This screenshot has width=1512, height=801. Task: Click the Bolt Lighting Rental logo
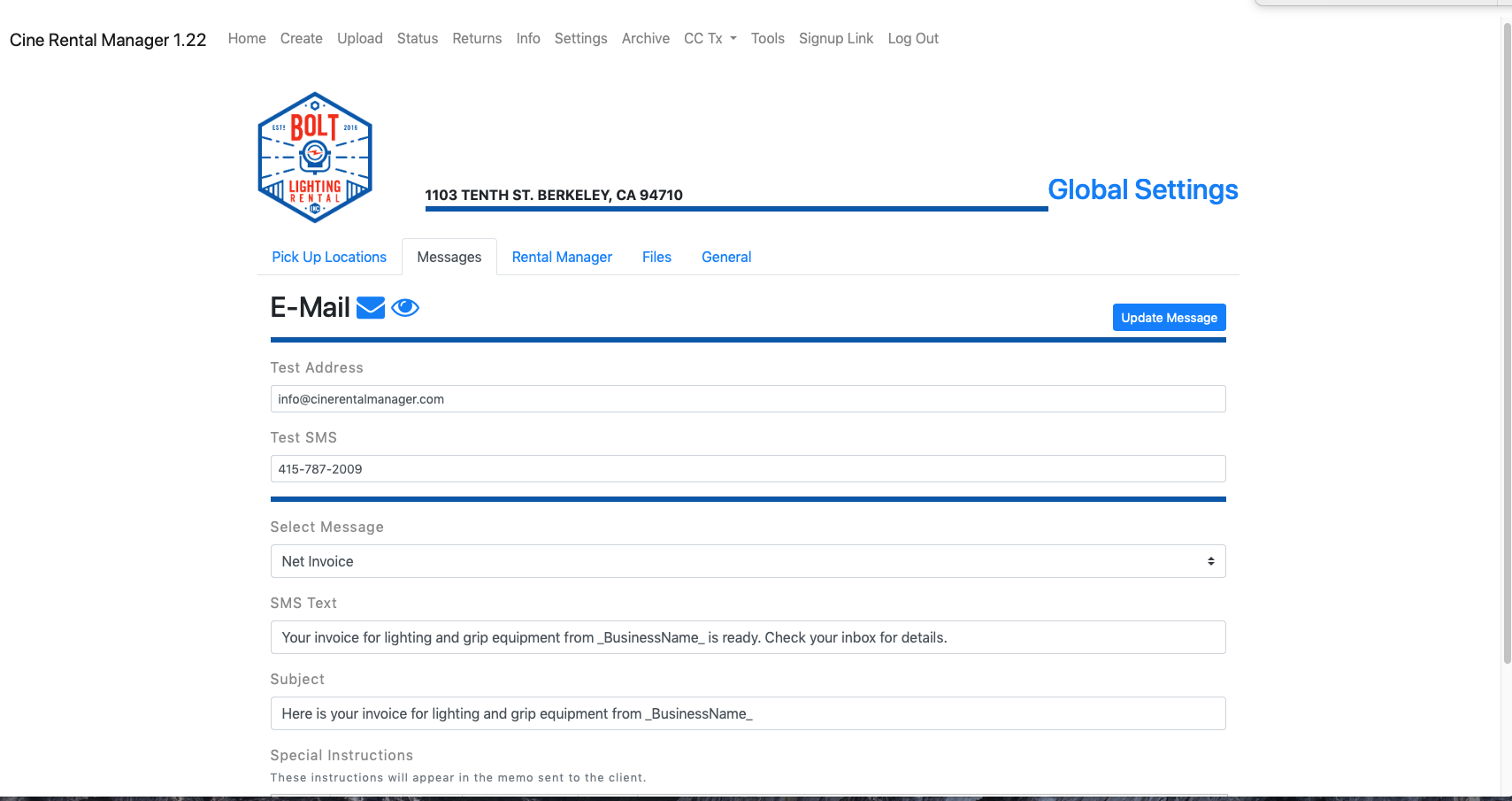click(315, 158)
